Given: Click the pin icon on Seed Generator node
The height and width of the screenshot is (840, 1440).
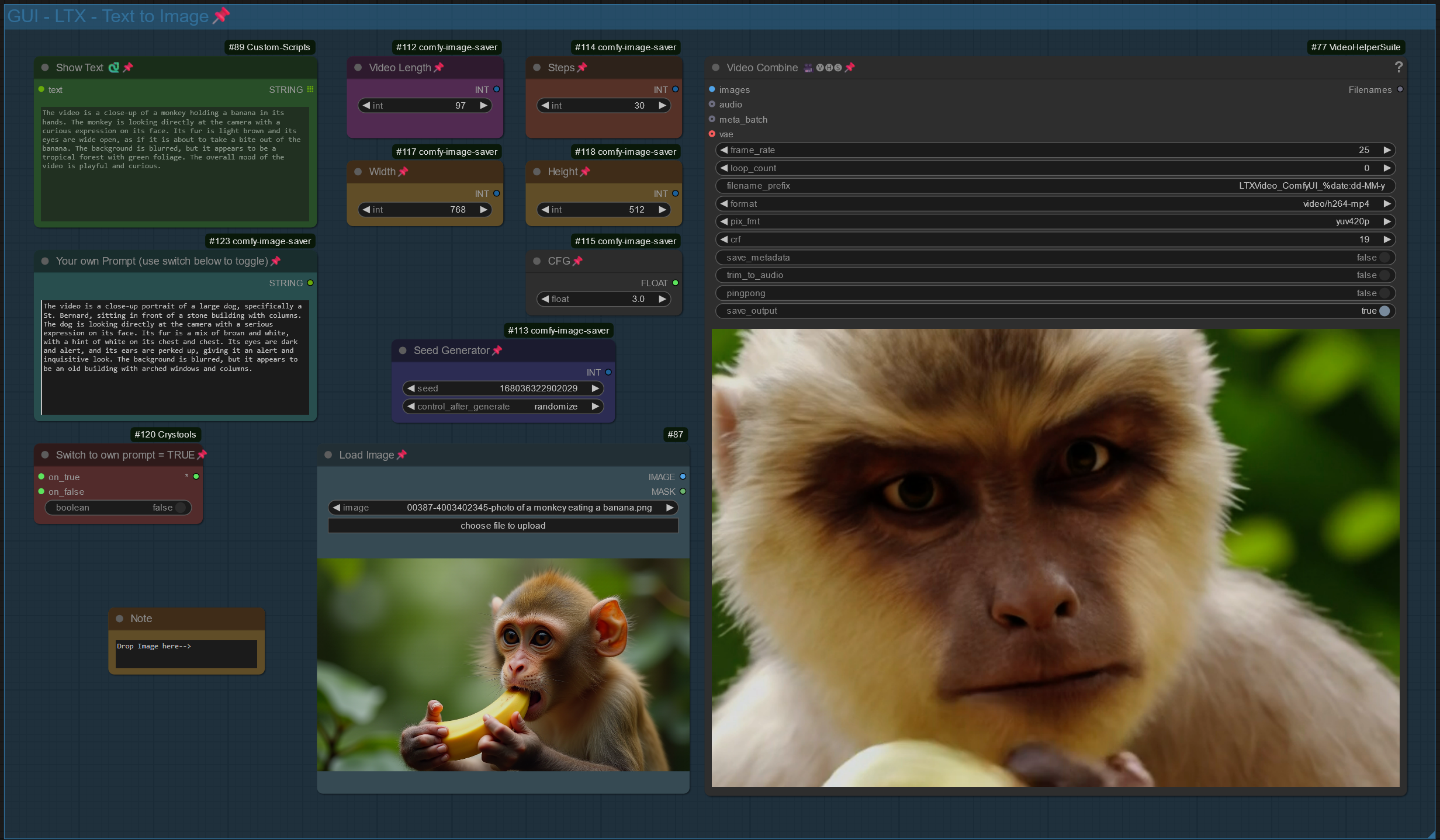Looking at the screenshot, I should [497, 350].
